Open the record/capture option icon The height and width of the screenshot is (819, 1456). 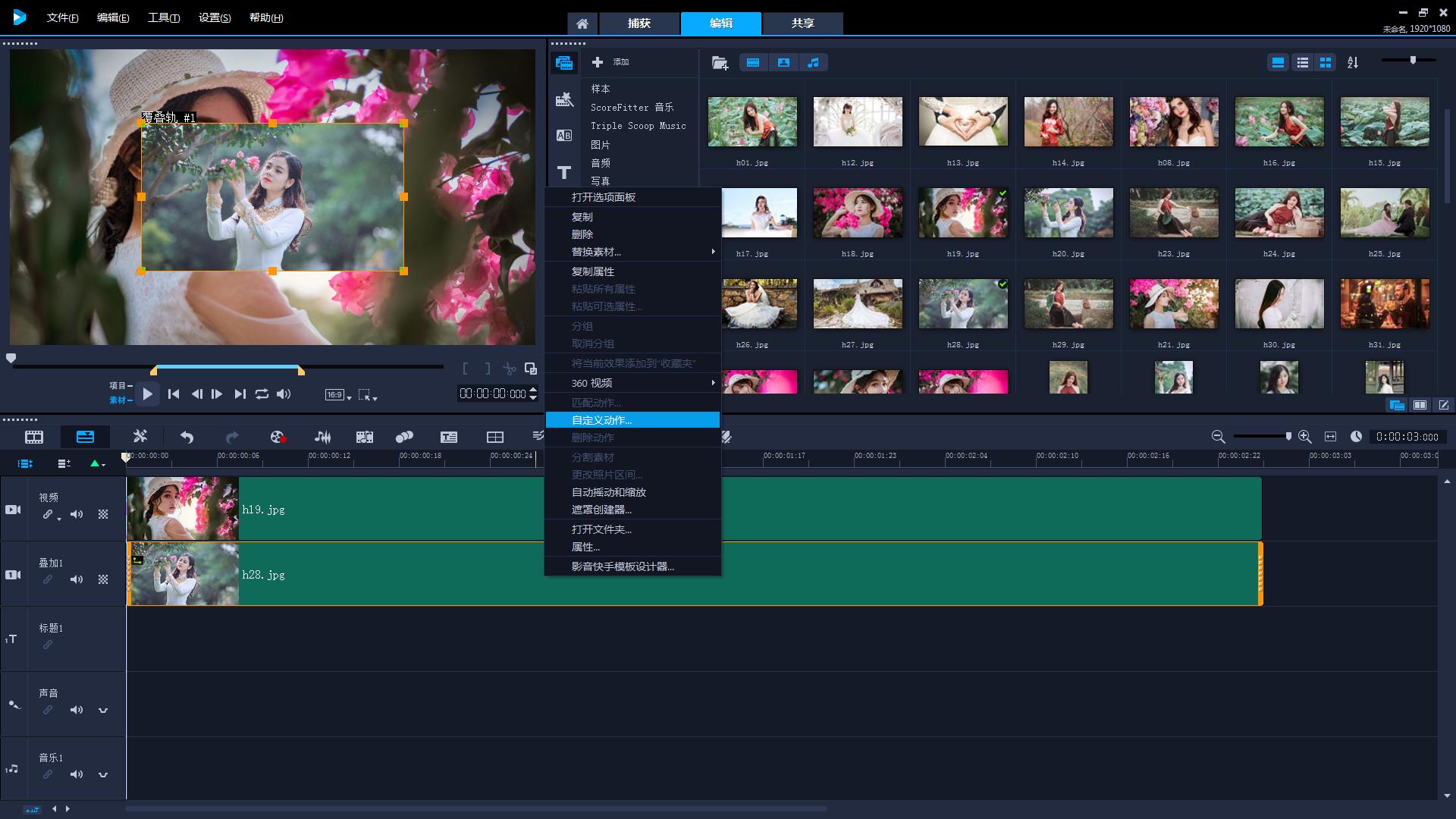[x=278, y=437]
